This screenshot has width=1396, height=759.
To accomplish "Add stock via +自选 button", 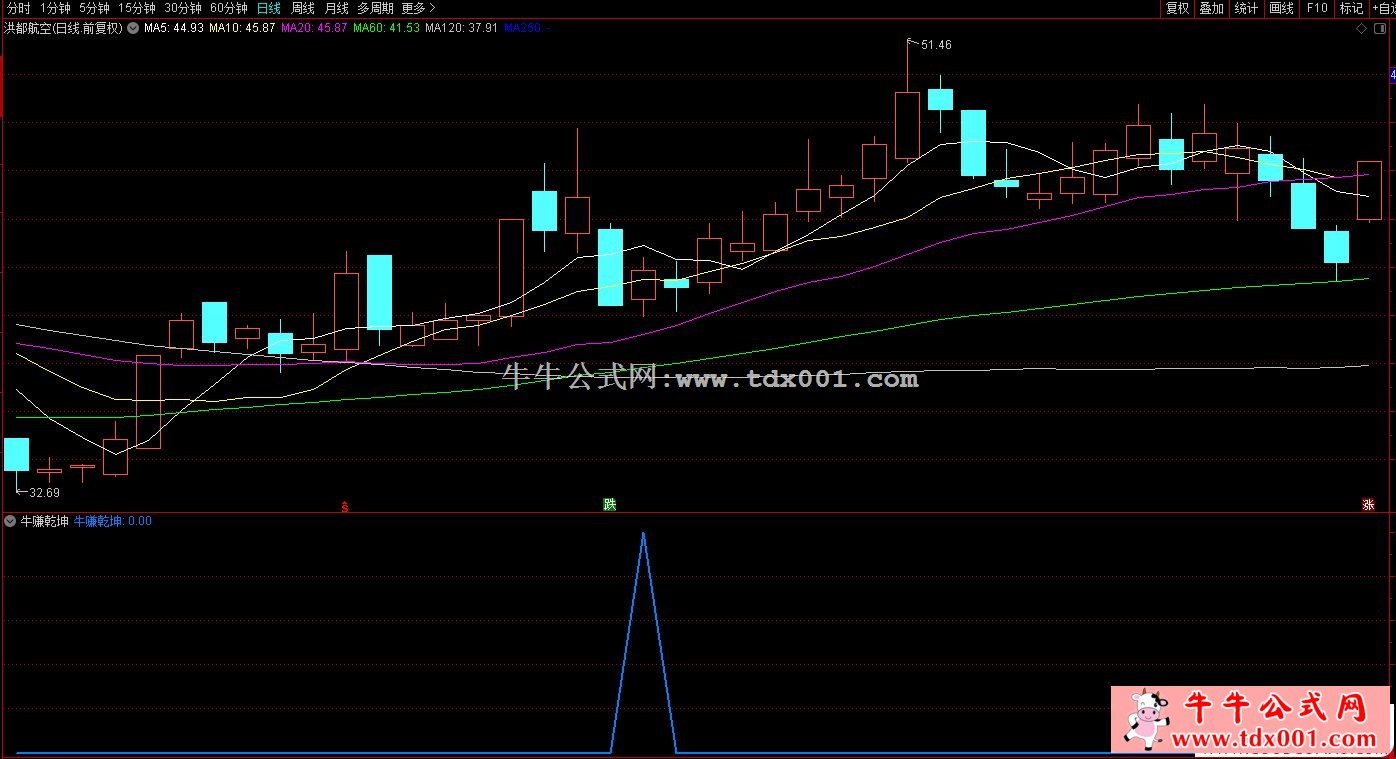I will pyautogui.click(x=1383, y=8).
